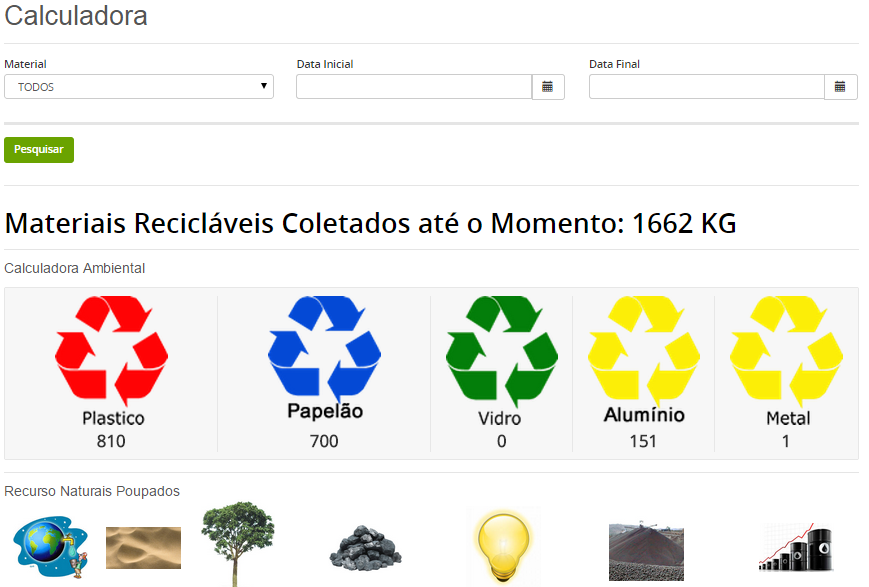The image size is (869, 587).
Task: Click the sand resource image
Action: click(x=144, y=548)
